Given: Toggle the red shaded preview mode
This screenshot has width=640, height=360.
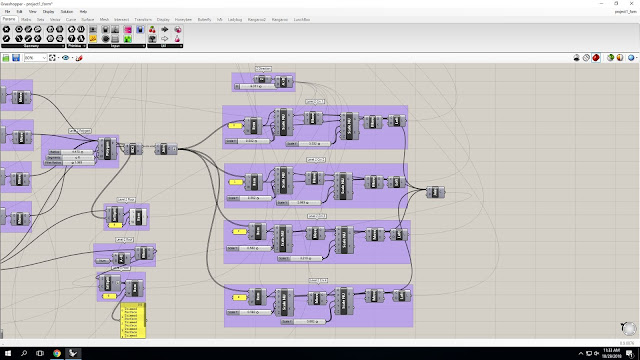Looking at the screenshot, I should 596,58.
